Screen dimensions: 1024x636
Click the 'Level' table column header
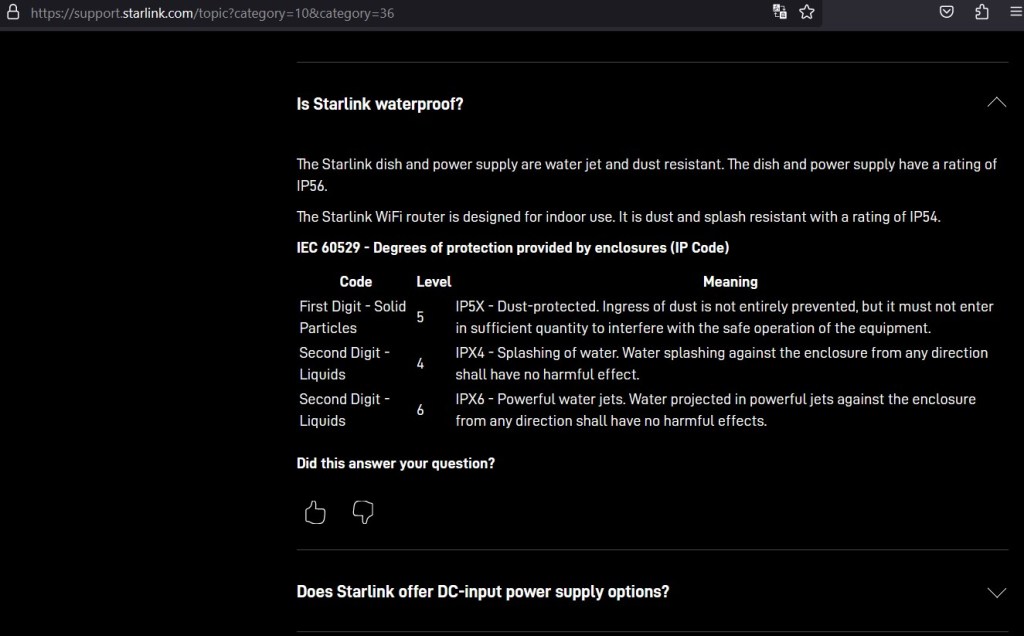(434, 282)
